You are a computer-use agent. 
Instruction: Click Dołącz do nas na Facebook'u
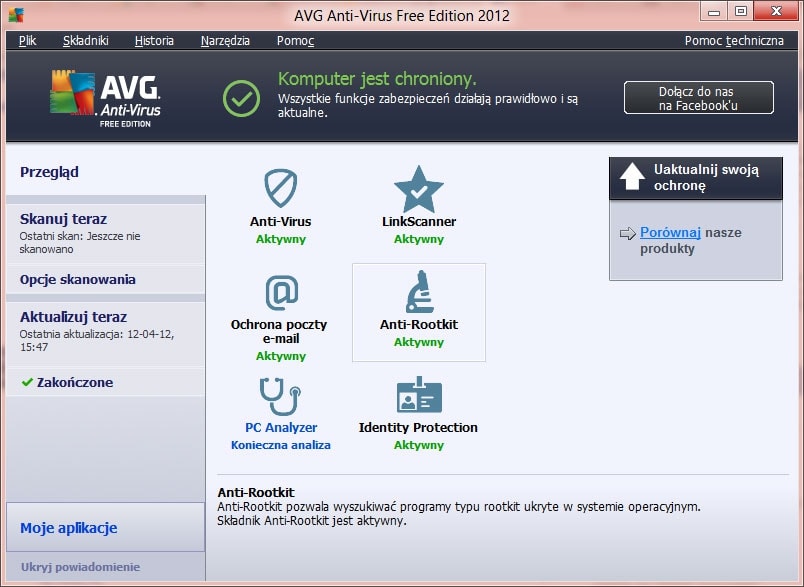point(698,97)
